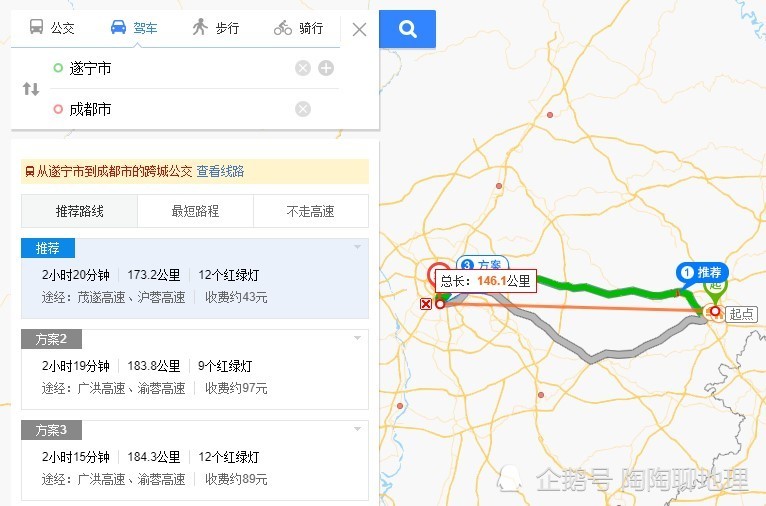This screenshot has width=766, height=506.
Task: Click the 推荐 route bubble on map
Action: [x=702, y=272]
